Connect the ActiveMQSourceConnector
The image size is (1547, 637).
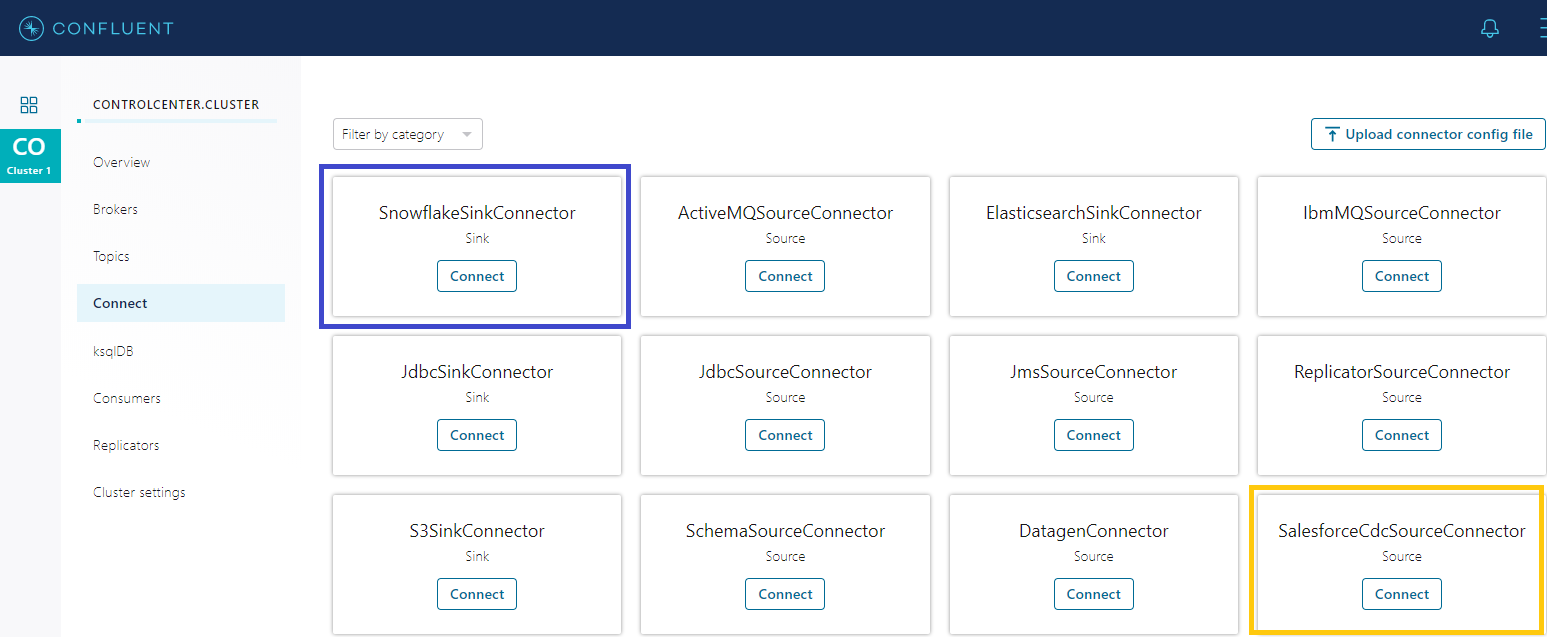coord(785,276)
